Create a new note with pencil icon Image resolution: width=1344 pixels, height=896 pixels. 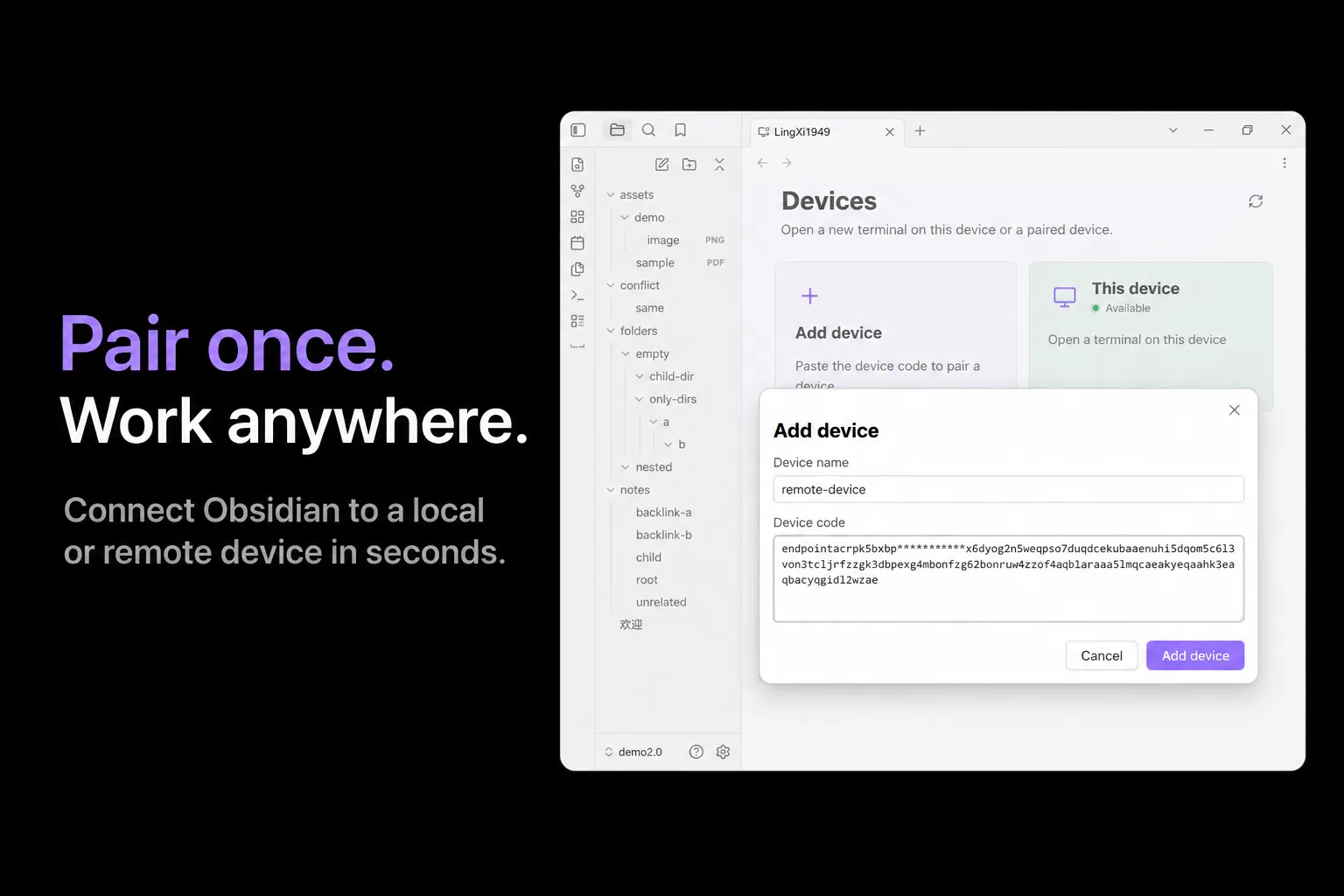662,164
